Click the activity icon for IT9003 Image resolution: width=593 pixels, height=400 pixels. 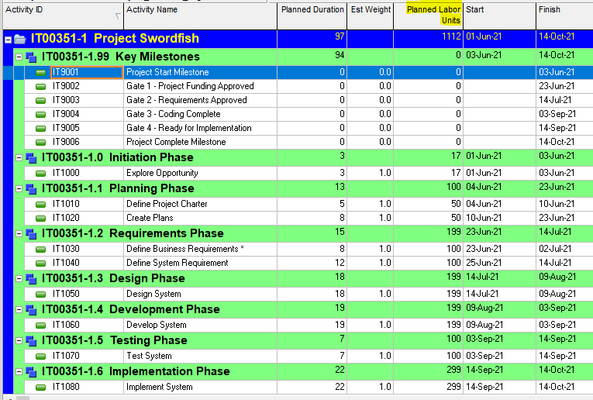click(40, 101)
